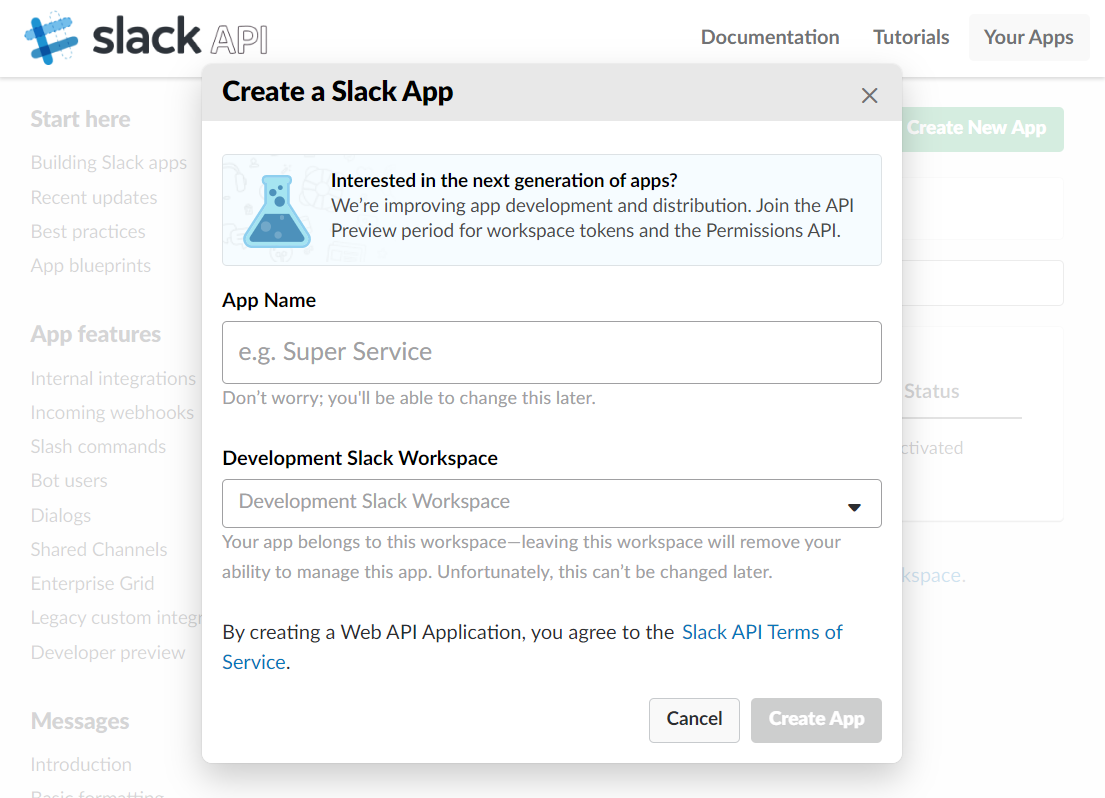The height and width of the screenshot is (798, 1105).
Task: Open Enterprise Grid sidebar link
Action: [92, 584]
